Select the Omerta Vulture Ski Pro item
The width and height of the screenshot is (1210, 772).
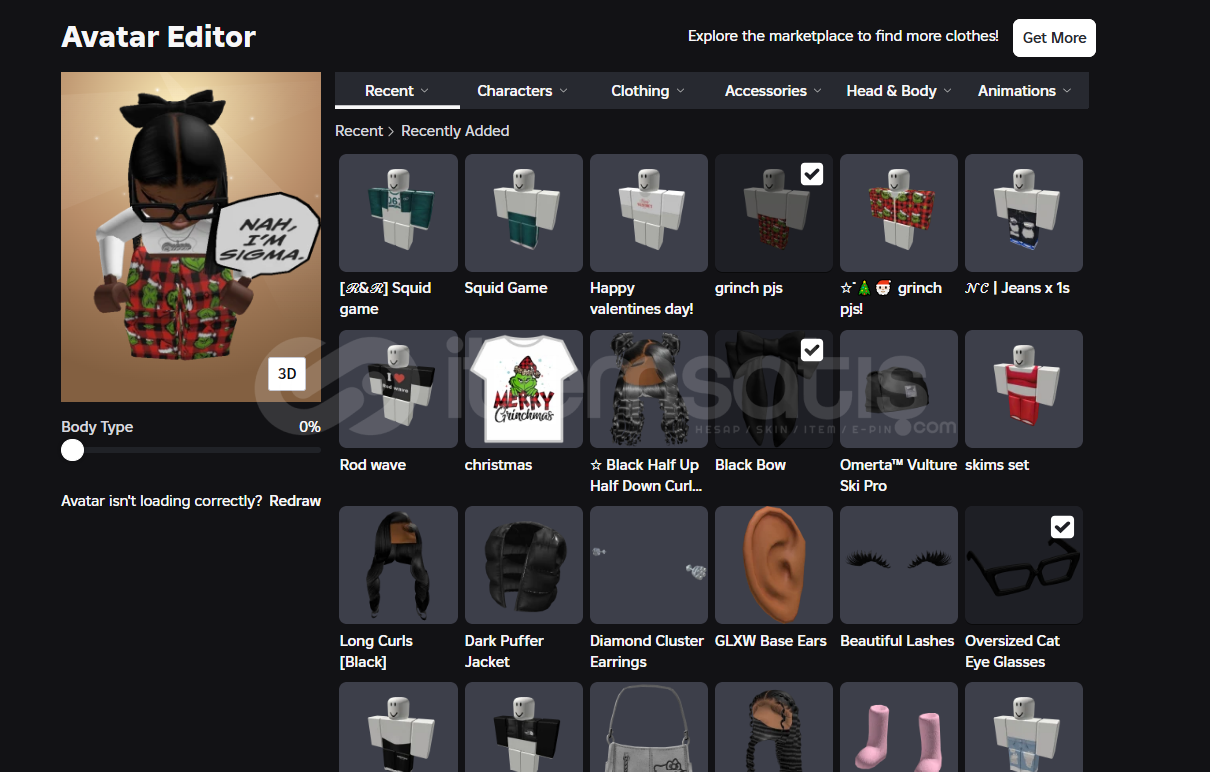[899, 389]
